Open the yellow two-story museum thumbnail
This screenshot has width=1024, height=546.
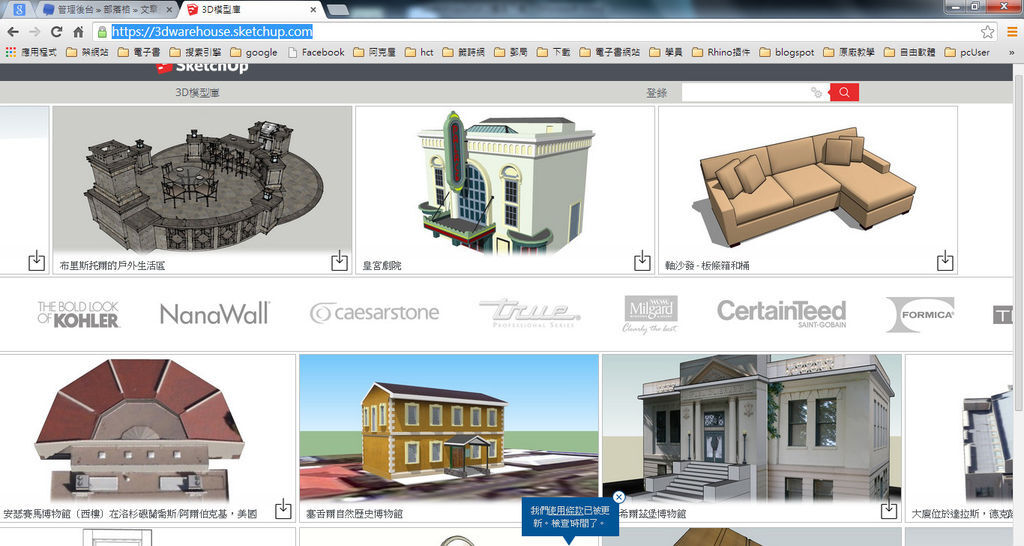click(x=449, y=429)
